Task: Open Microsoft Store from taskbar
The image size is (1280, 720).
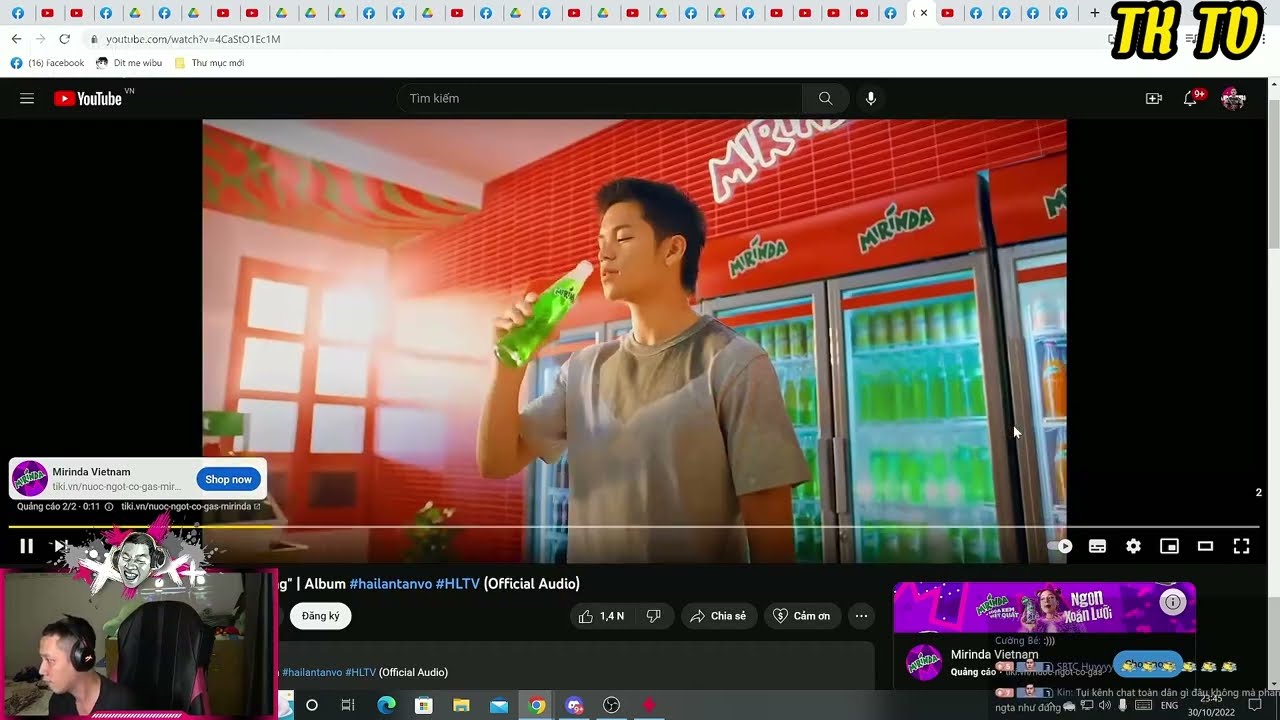Action: click(x=423, y=705)
